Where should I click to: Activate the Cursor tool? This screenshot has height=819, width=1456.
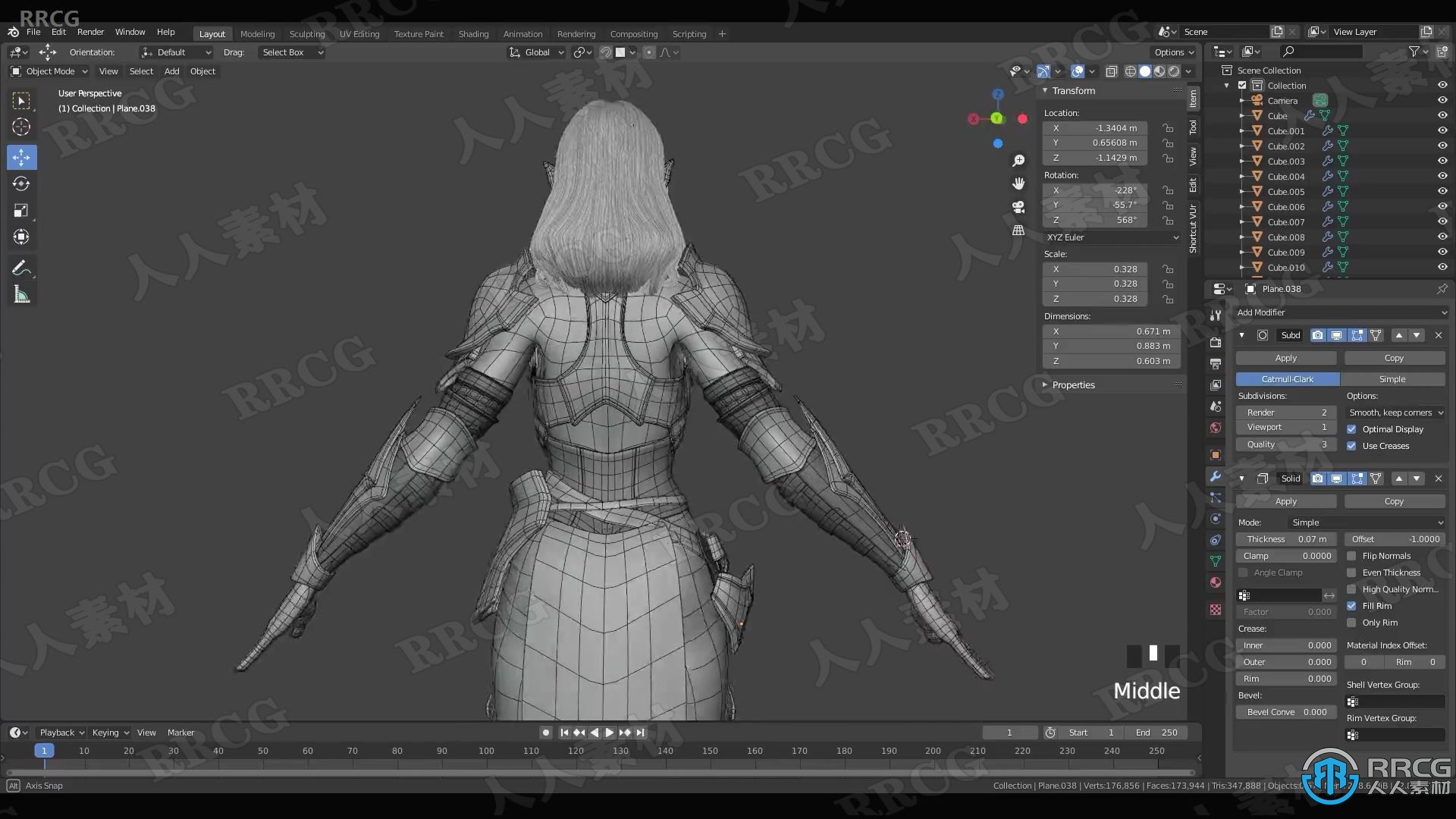(x=21, y=127)
